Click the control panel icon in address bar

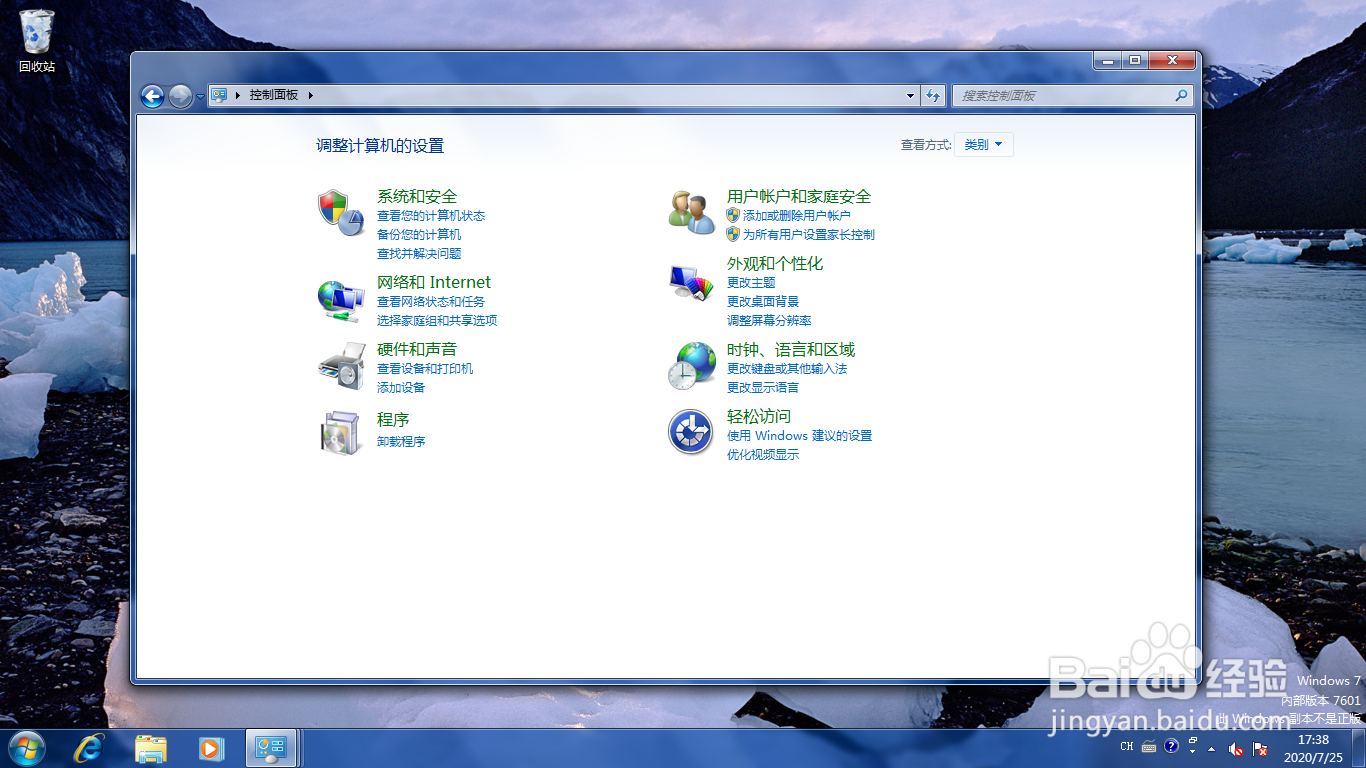coord(219,95)
